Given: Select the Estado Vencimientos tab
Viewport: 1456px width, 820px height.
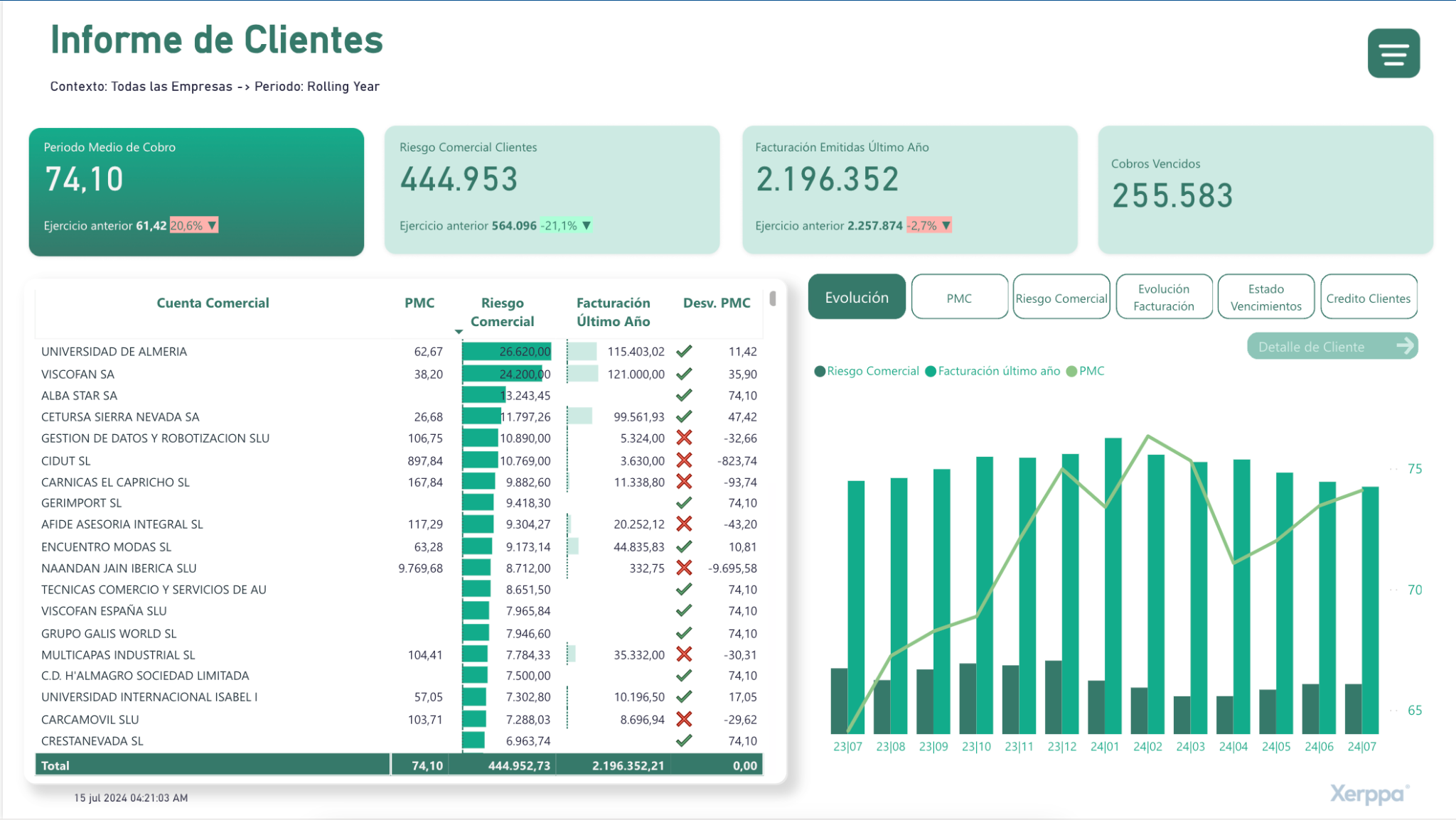Looking at the screenshot, I should pos(1266,298).
